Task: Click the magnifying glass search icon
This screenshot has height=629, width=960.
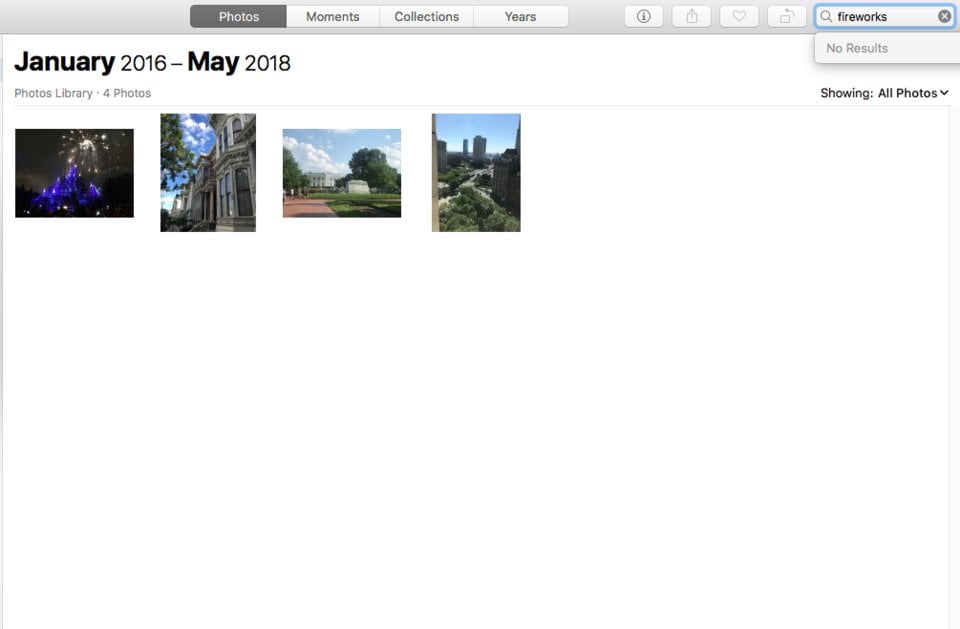Action: pos(826,16)
